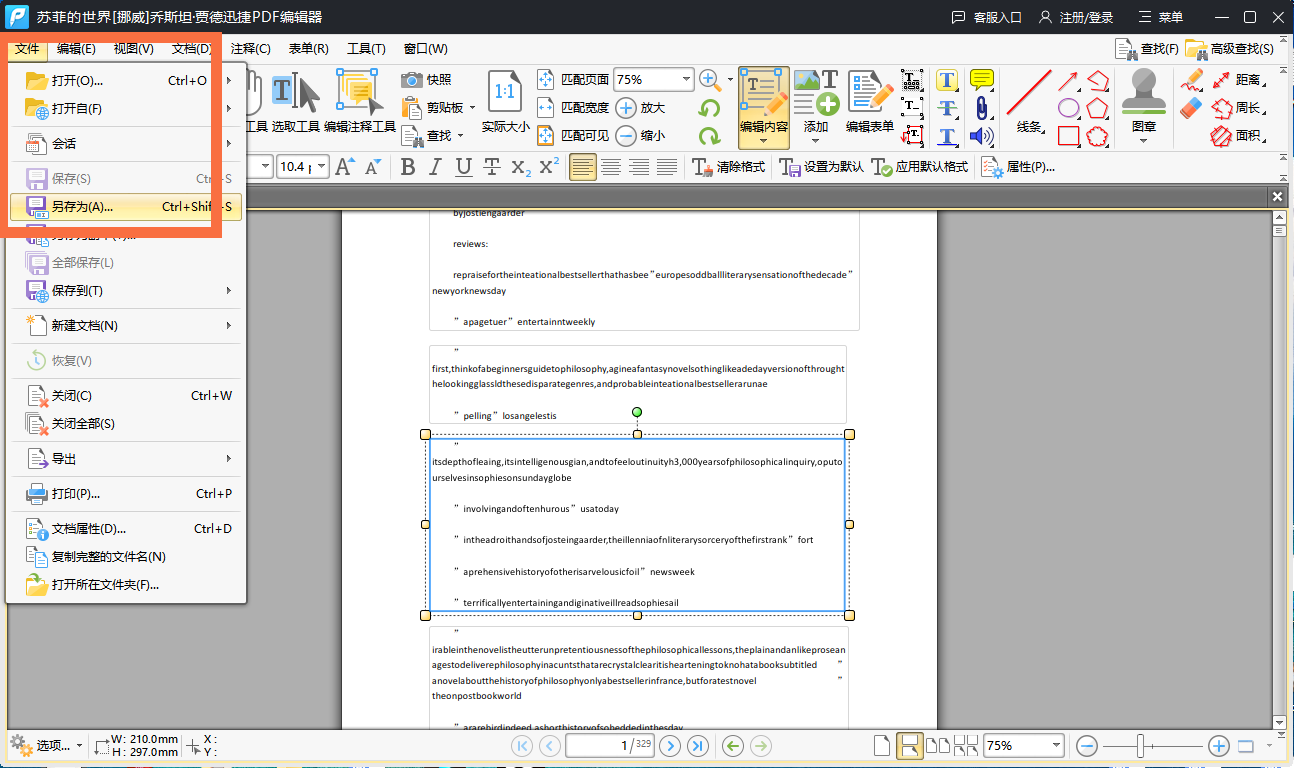Viewport: 1294px width, 768px height.
Task: Click 清除格式 clear formatting button
Action: pyautogui.click(x=728, y=167)
